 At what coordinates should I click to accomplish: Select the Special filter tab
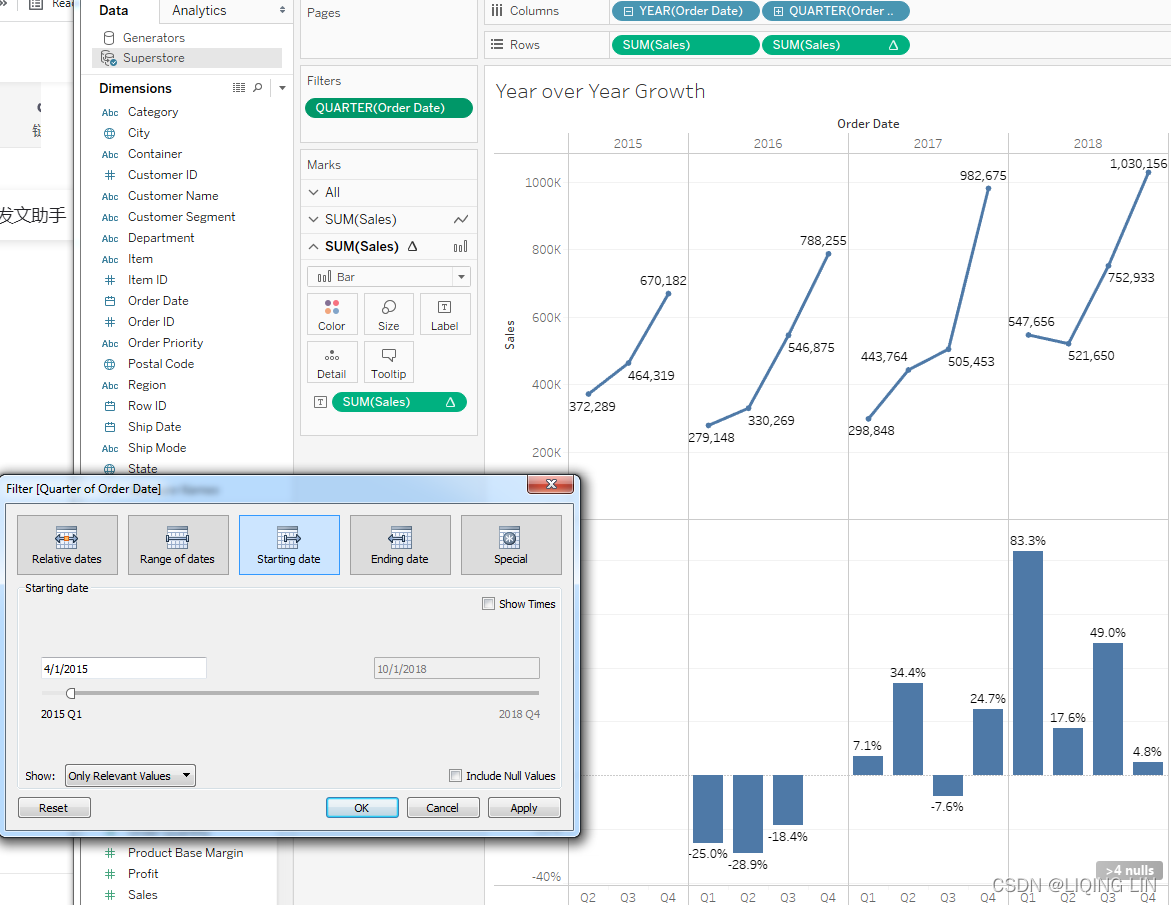click(511, 545)
